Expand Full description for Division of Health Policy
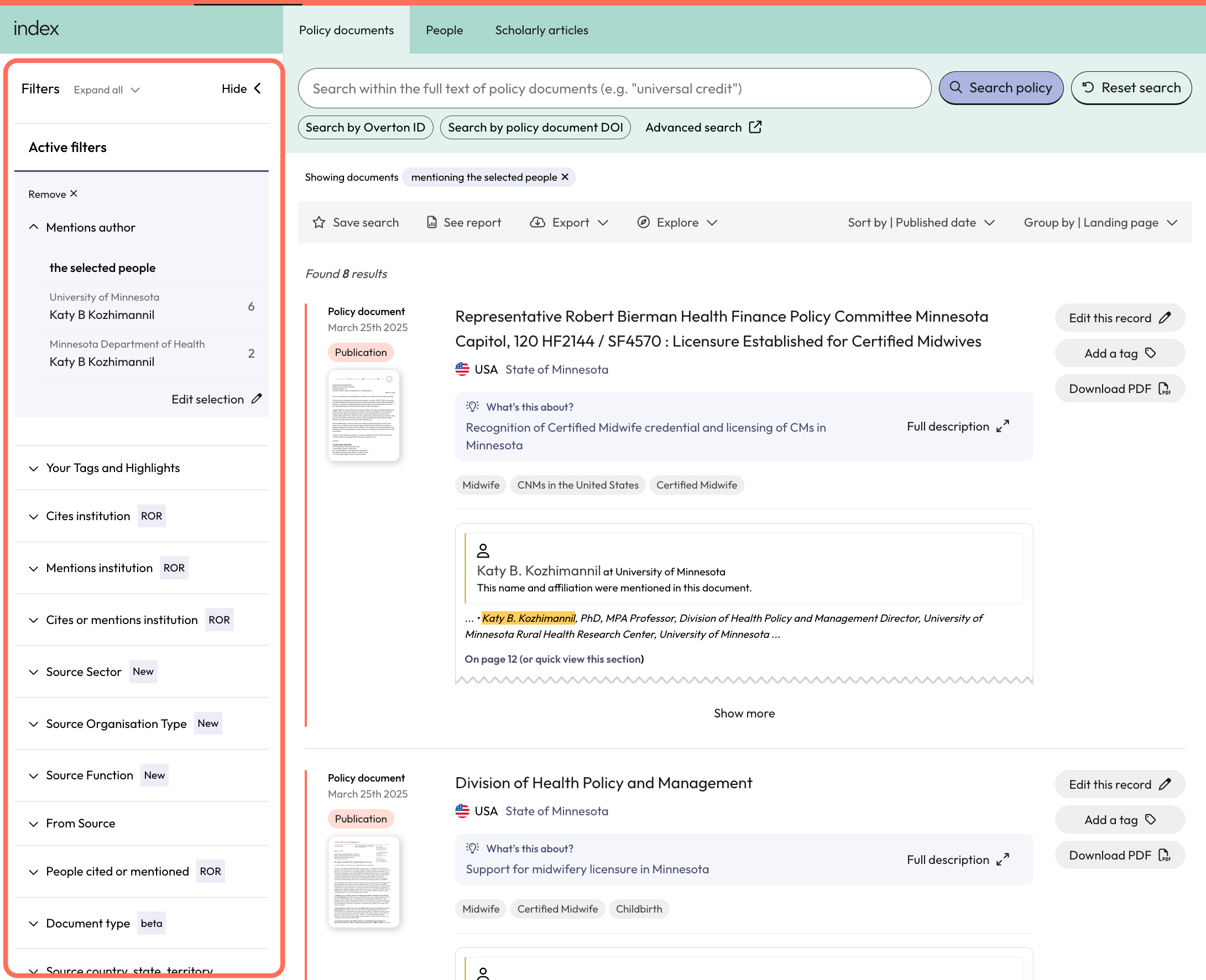1206x980 pixels. tap(958, 859)
